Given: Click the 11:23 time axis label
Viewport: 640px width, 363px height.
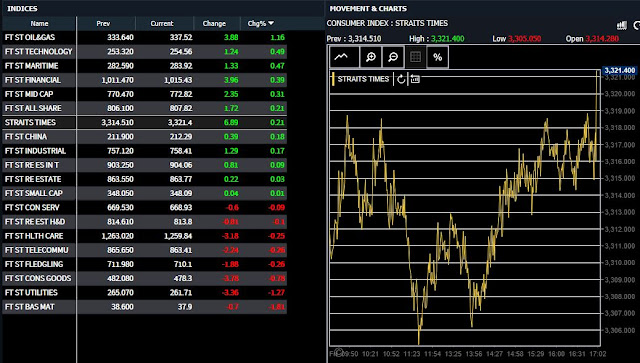Looking at the screenshot, I should [411, 354].
